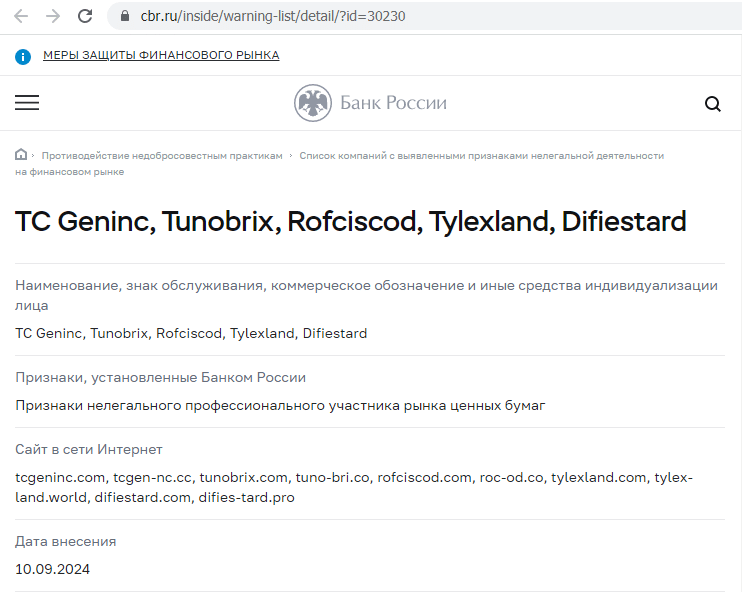Open 'Противодействие недобросовестным практикам' breadcrumb
Image resolution: width=742 pixels, height=592 pixels.
pos(162,156)
